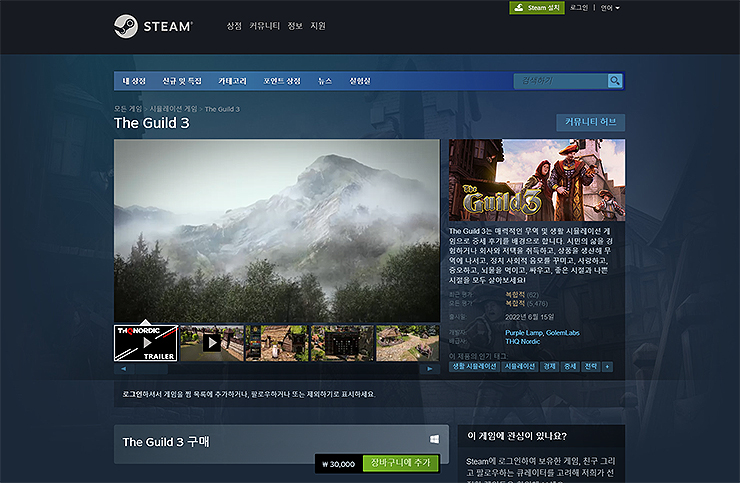Image resolution: width=740 pixels, height=483 pixels.
Task: Open the 상점 top menu
Action: 234,26
